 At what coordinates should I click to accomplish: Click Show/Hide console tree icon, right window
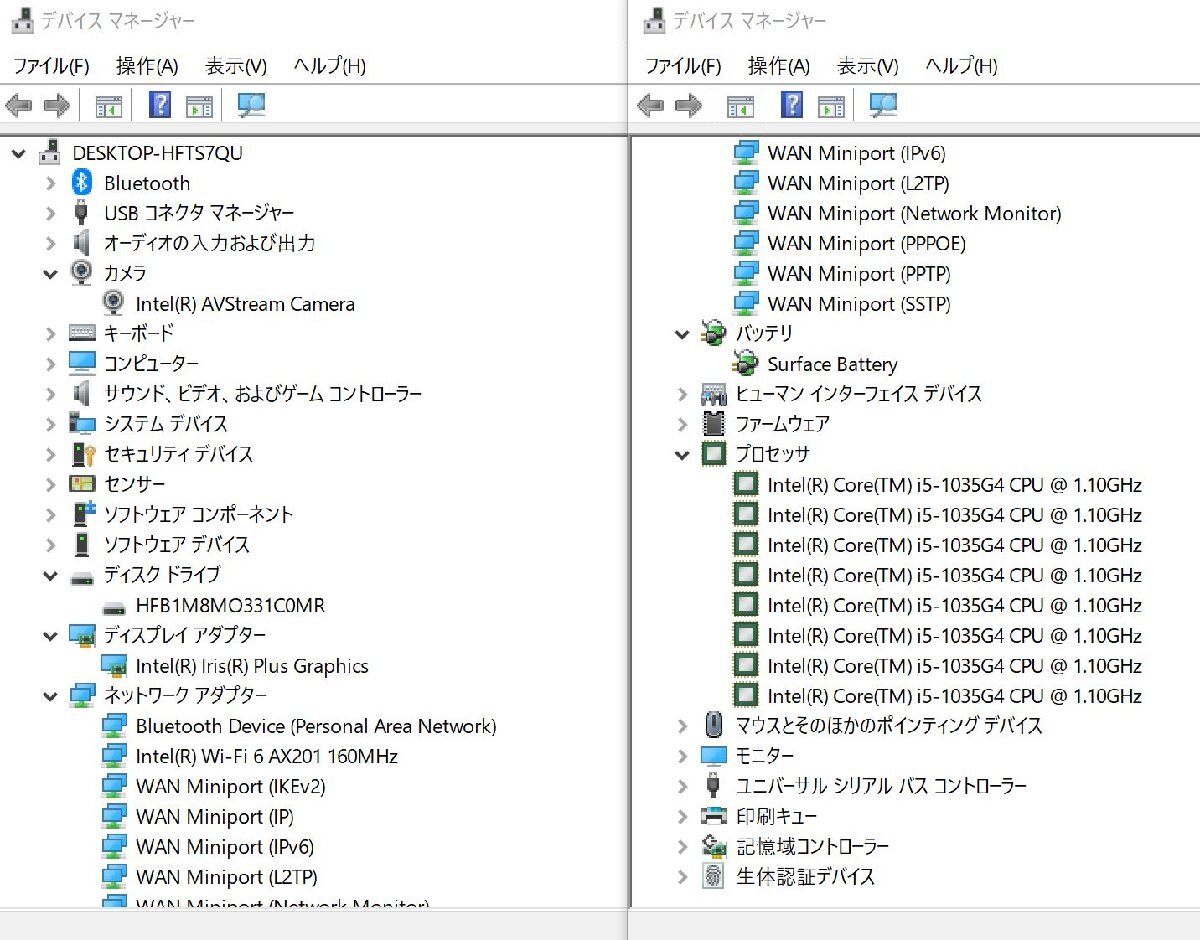point(740,105)
